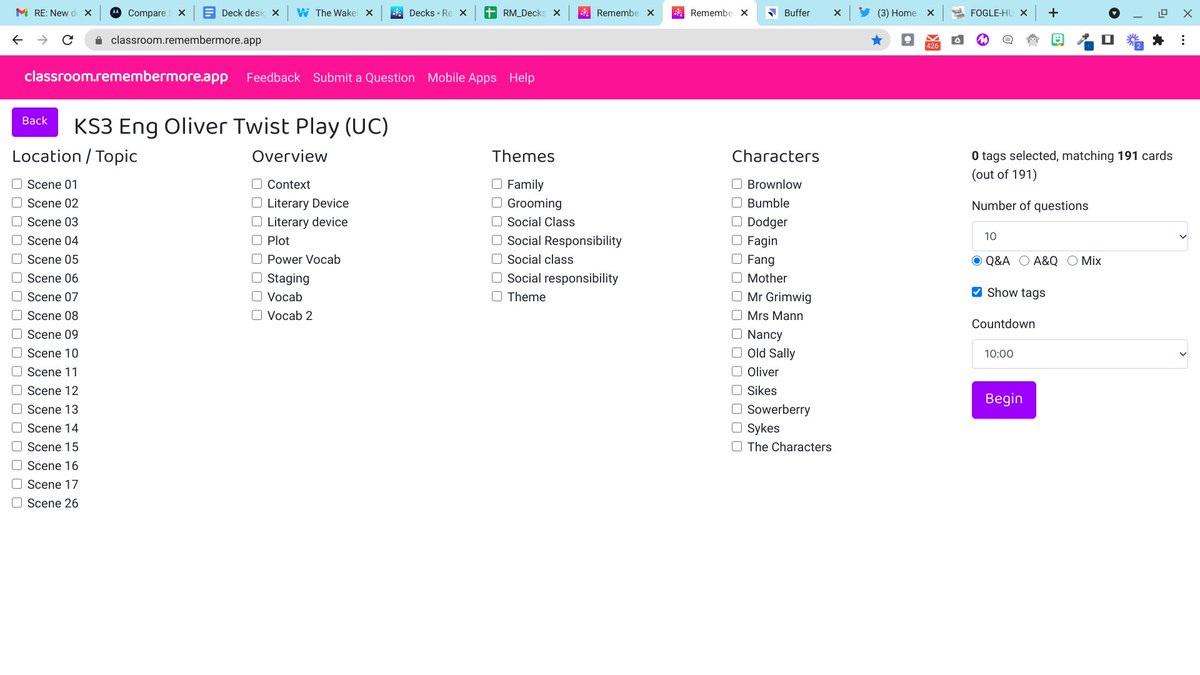Reload the page with the refresh icon
This screenshot has height=675, width=1200.
point(66,40)
